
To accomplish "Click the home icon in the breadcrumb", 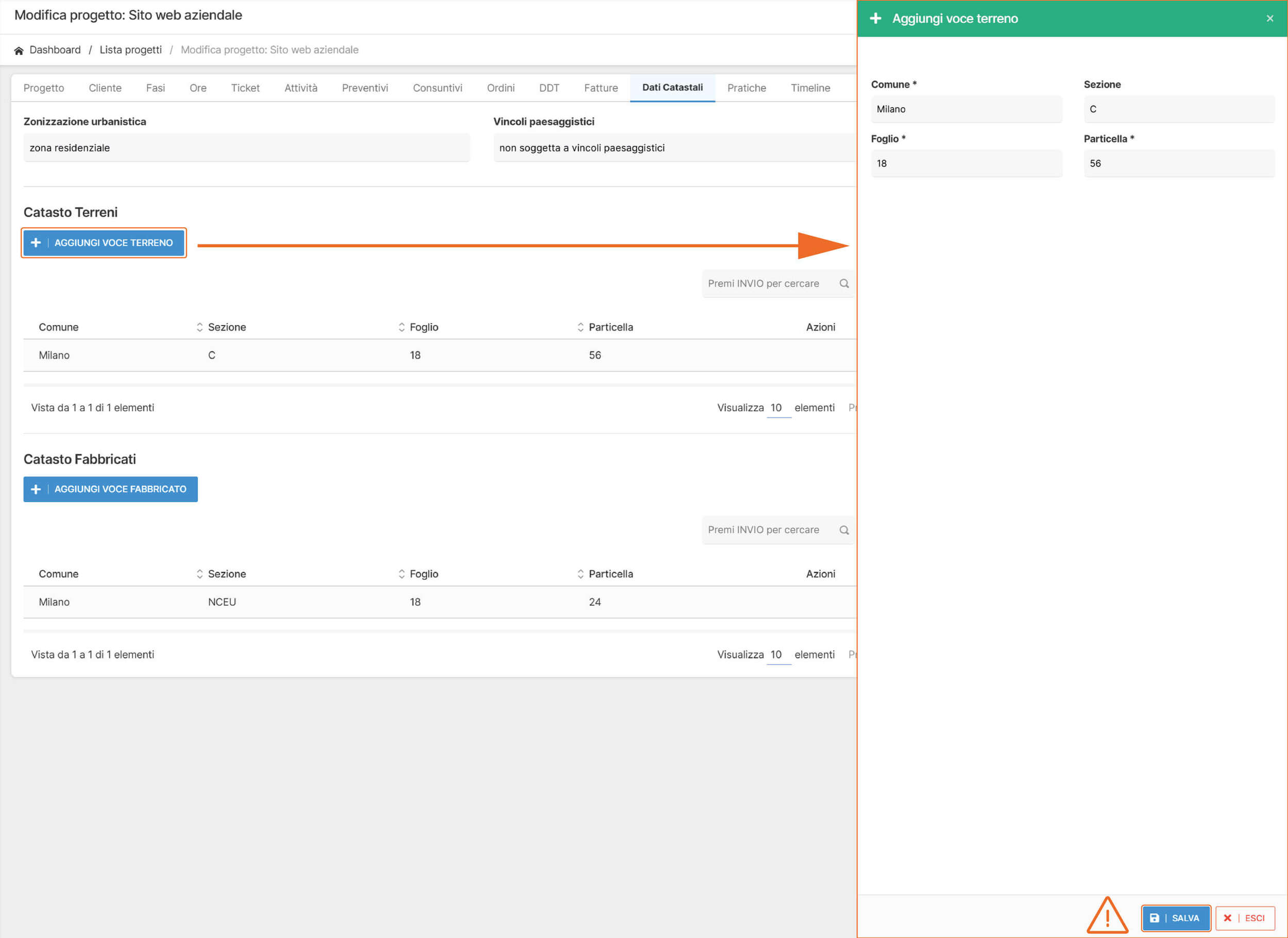I will (19, 50).
